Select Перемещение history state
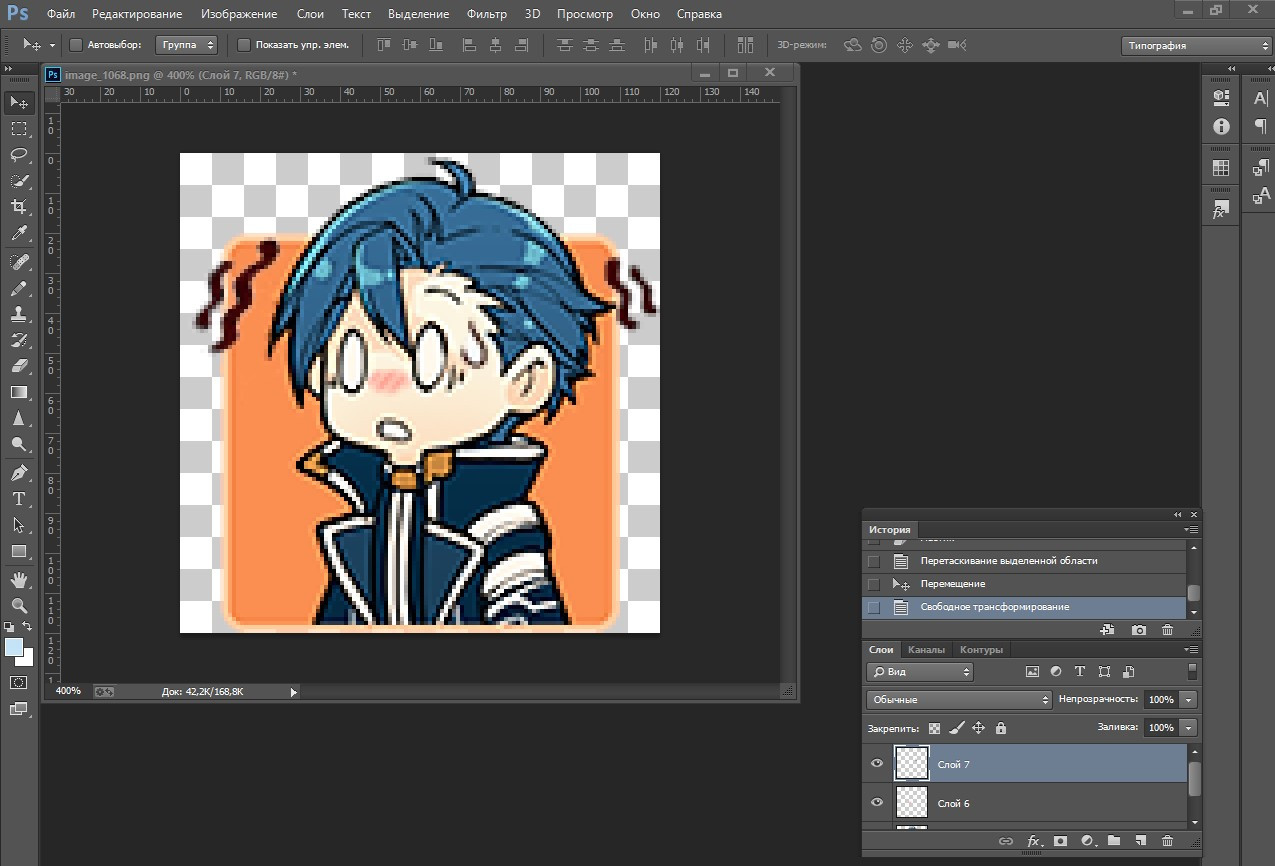 tap(952, 584)
